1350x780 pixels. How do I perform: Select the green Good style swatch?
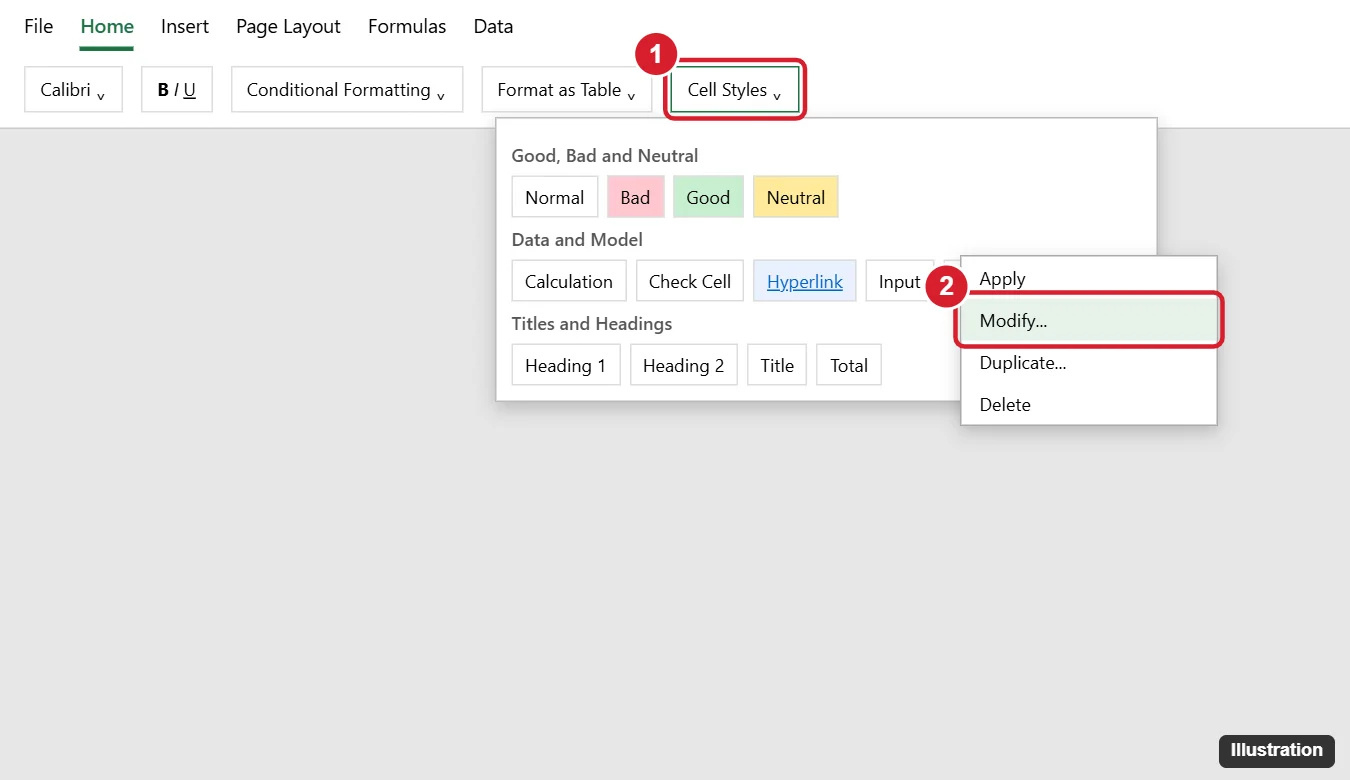point(708,197)
